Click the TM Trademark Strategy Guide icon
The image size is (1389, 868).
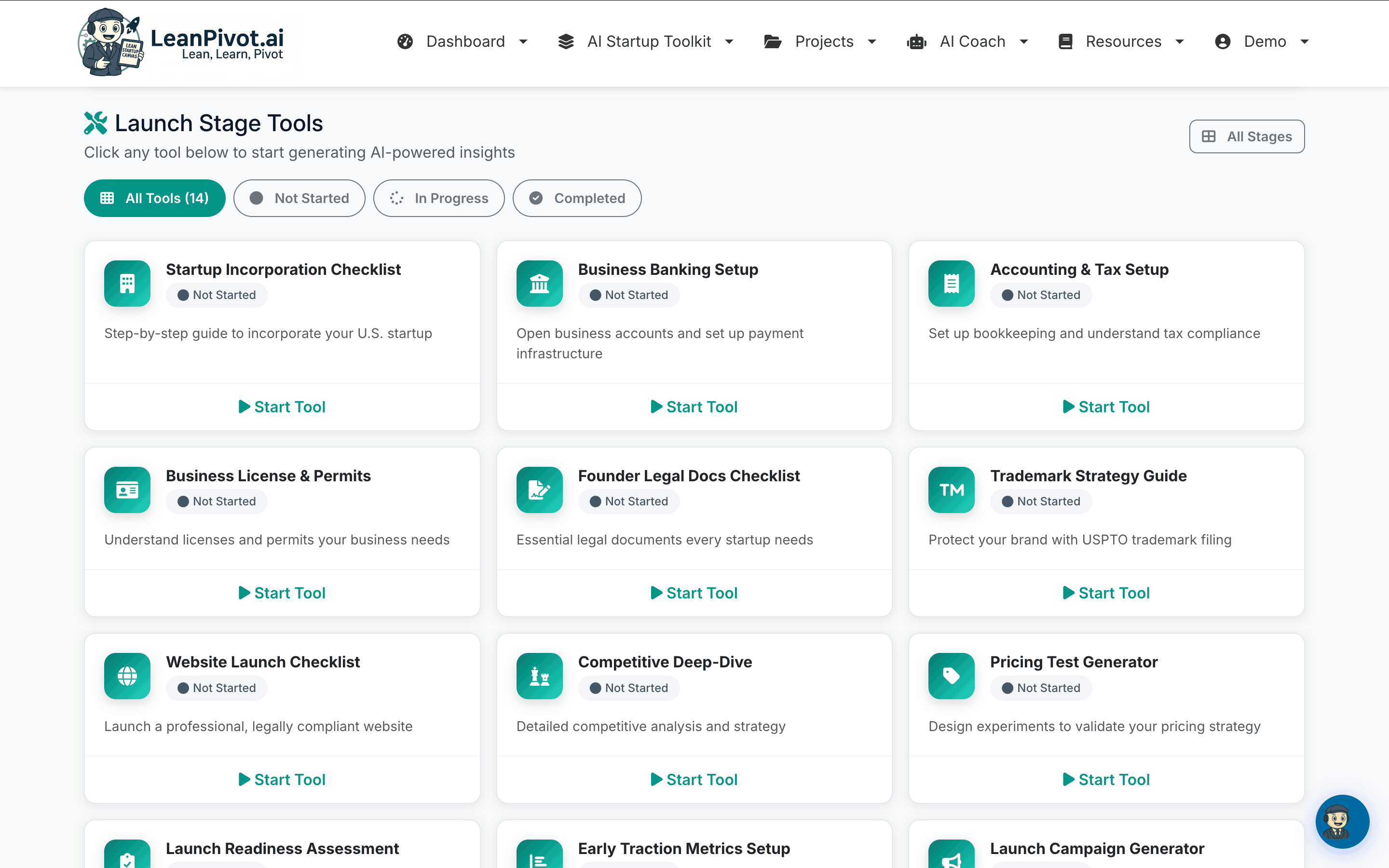951,489
